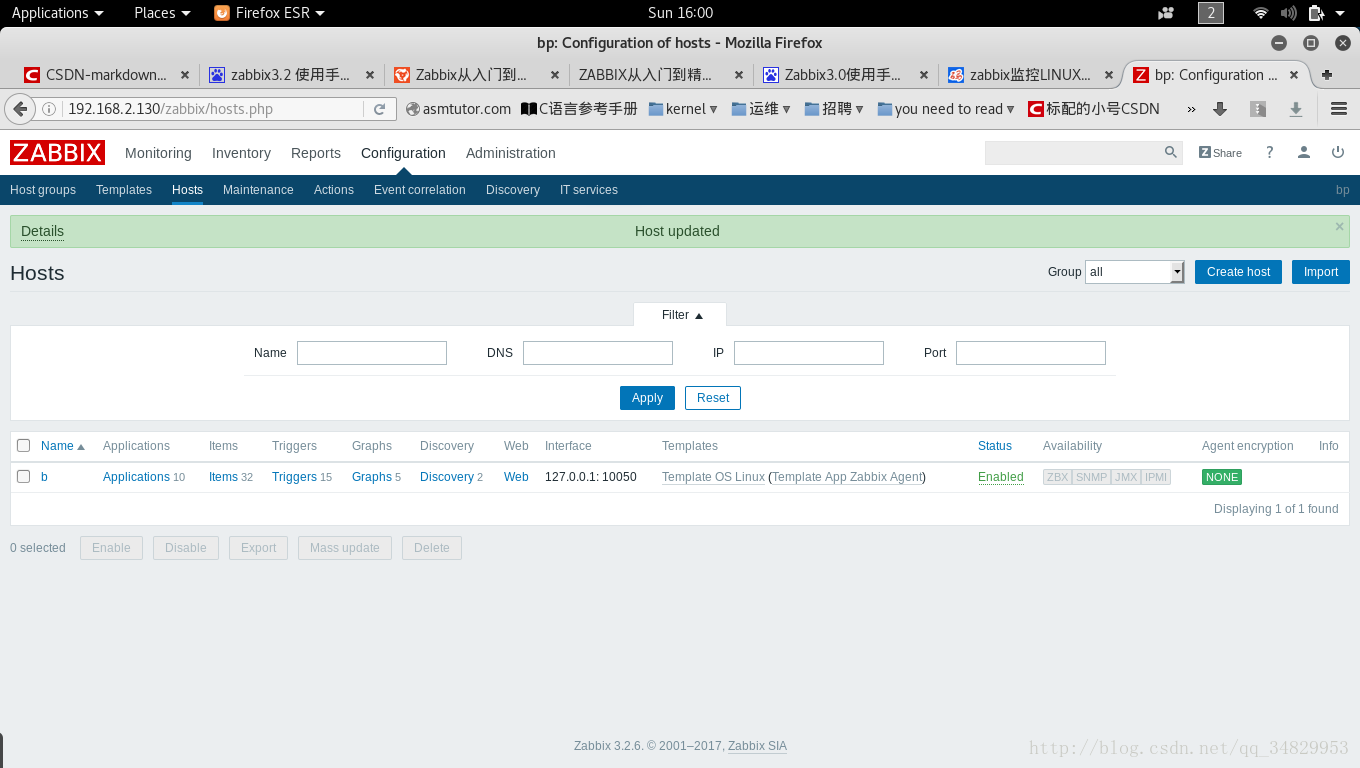Reload the page with refresh icon
The image size is (1360, 768).
point(379,109)
